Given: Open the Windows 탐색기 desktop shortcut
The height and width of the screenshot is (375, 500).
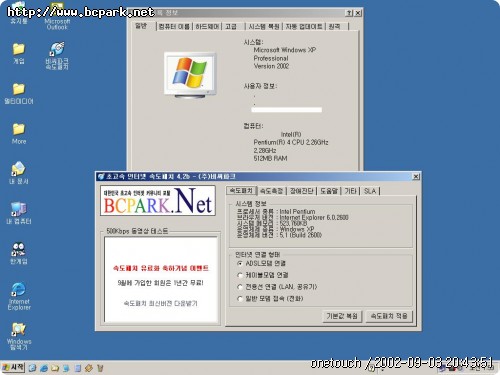Looking at the screenshot, I should pos(19,336).
